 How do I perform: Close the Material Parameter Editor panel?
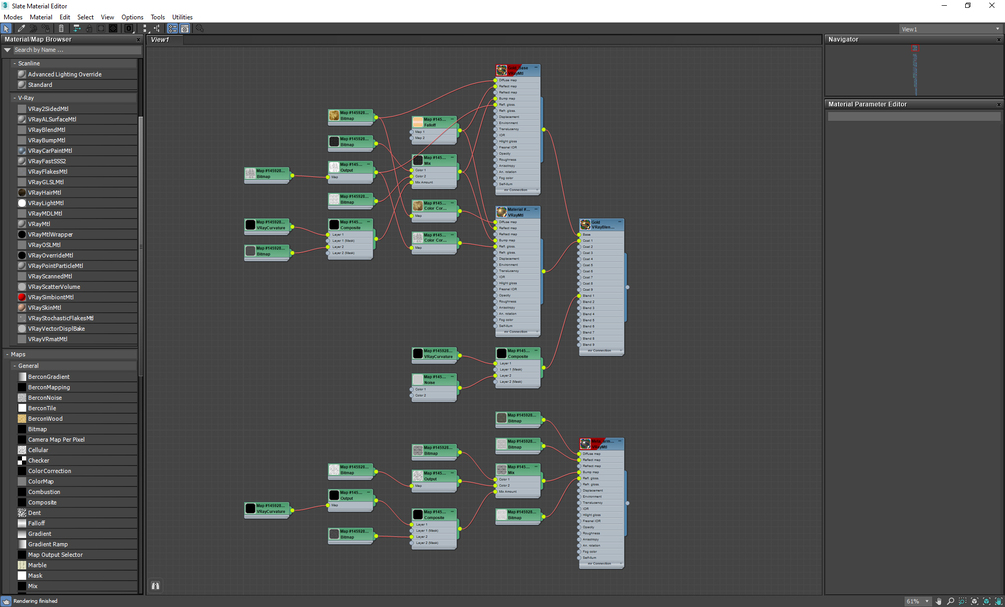click(999, 104)
